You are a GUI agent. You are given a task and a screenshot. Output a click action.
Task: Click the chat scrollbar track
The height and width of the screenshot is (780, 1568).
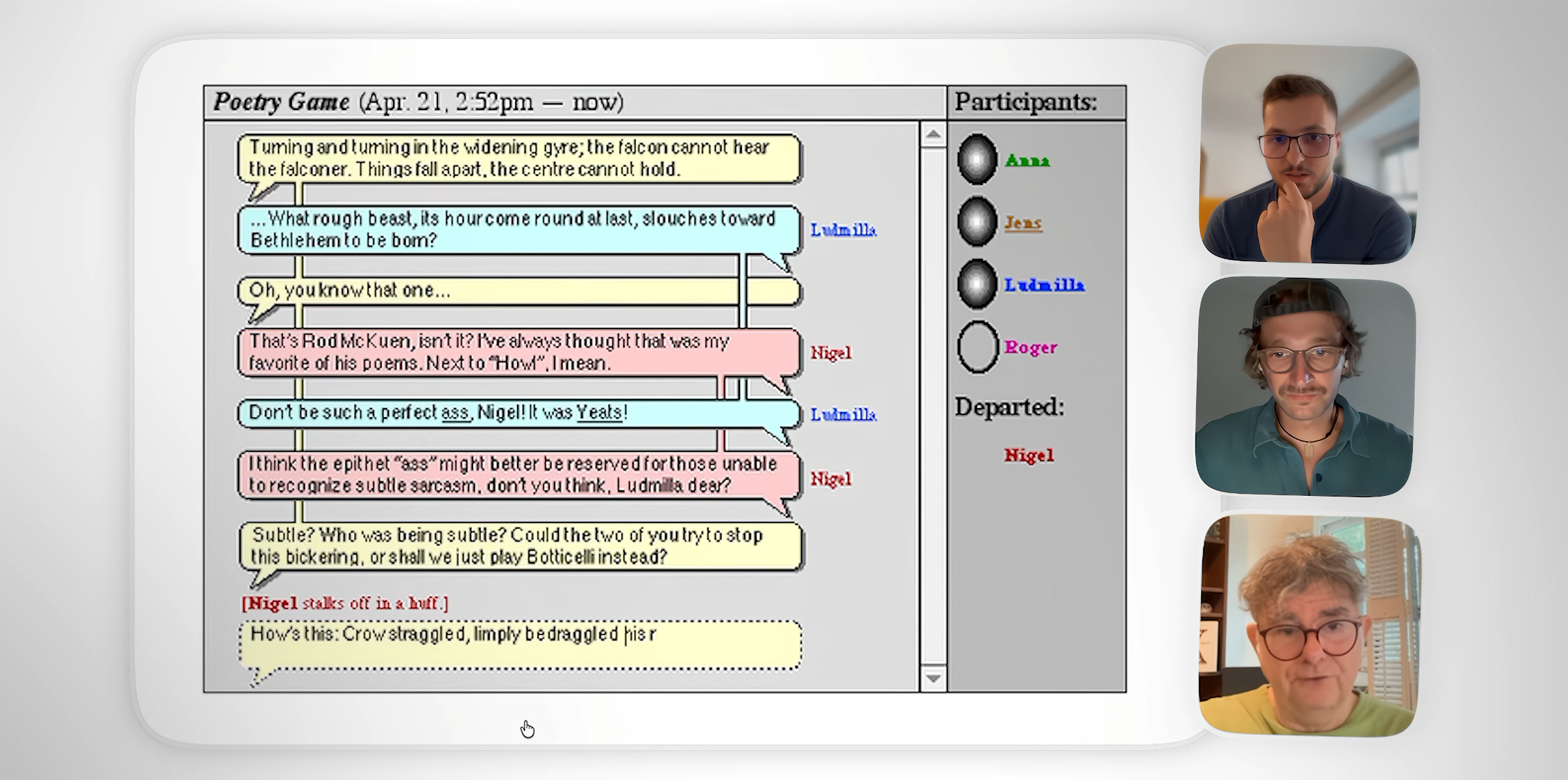[933, 406]
